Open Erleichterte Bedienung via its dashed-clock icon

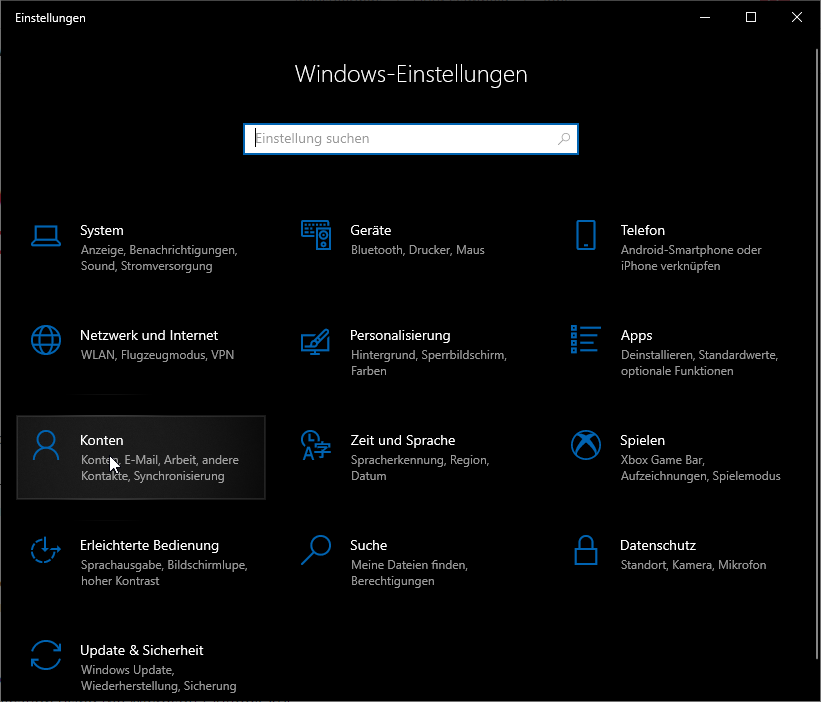click(x=46, y=550)
